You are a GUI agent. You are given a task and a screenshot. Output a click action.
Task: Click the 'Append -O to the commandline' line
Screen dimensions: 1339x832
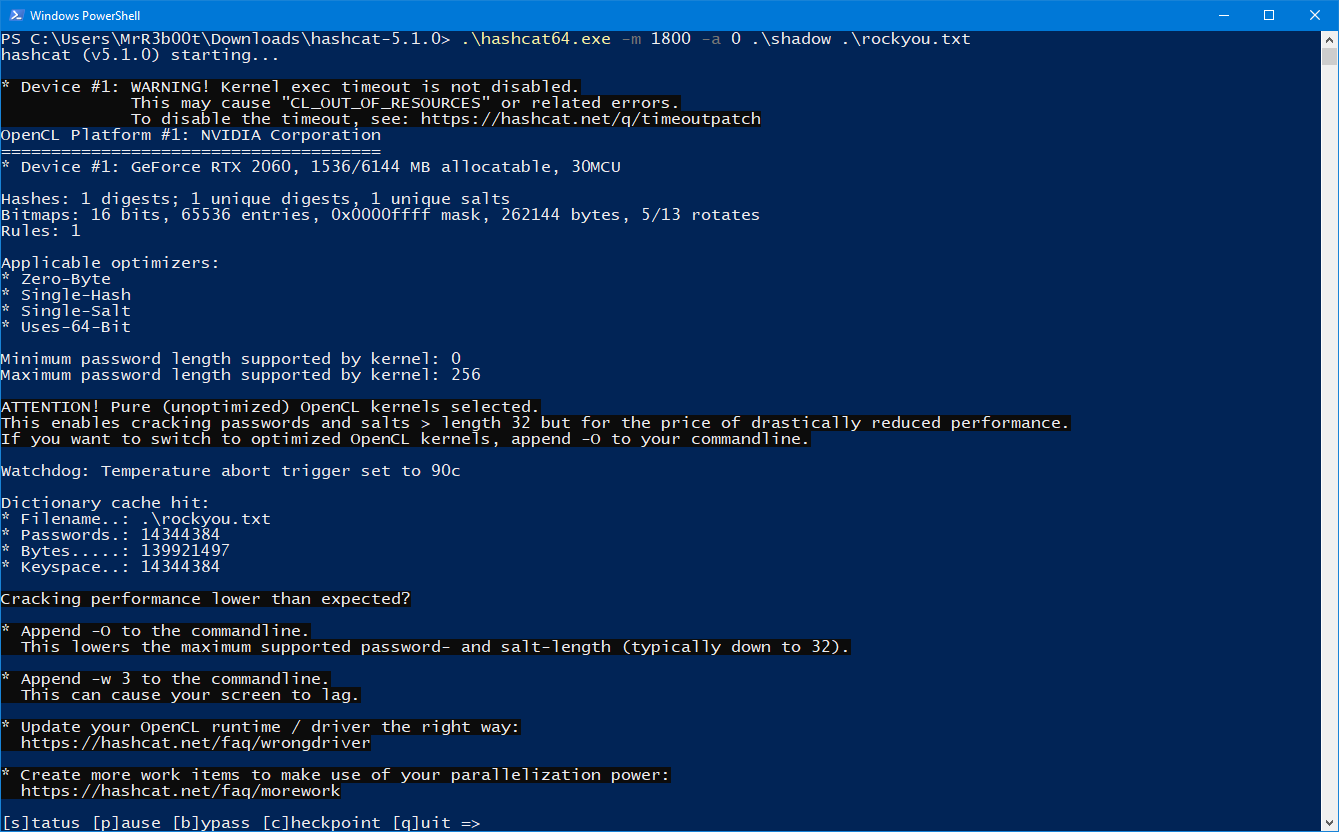[x=156, y=631]
